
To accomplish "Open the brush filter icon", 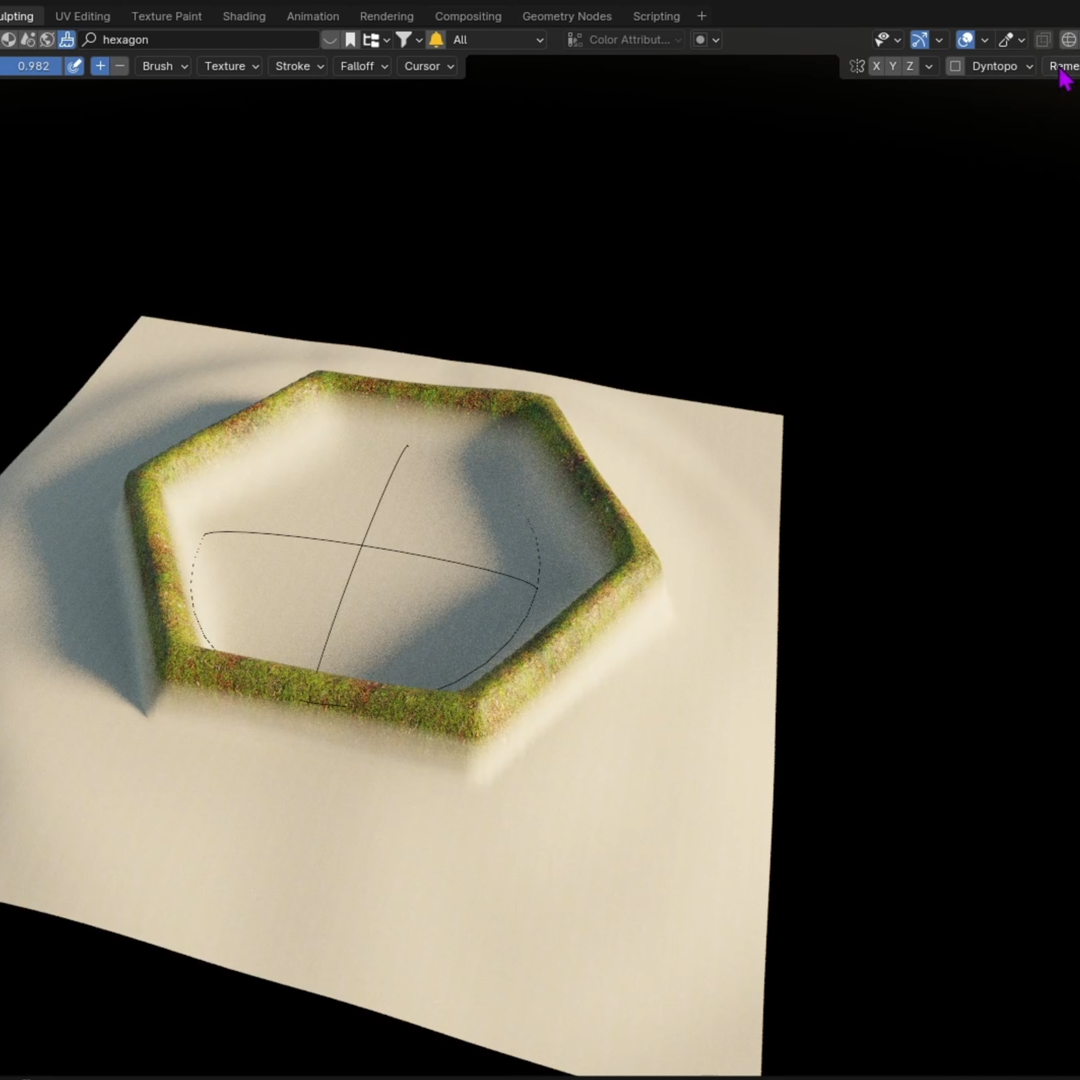I will click(x=404, y=39).
